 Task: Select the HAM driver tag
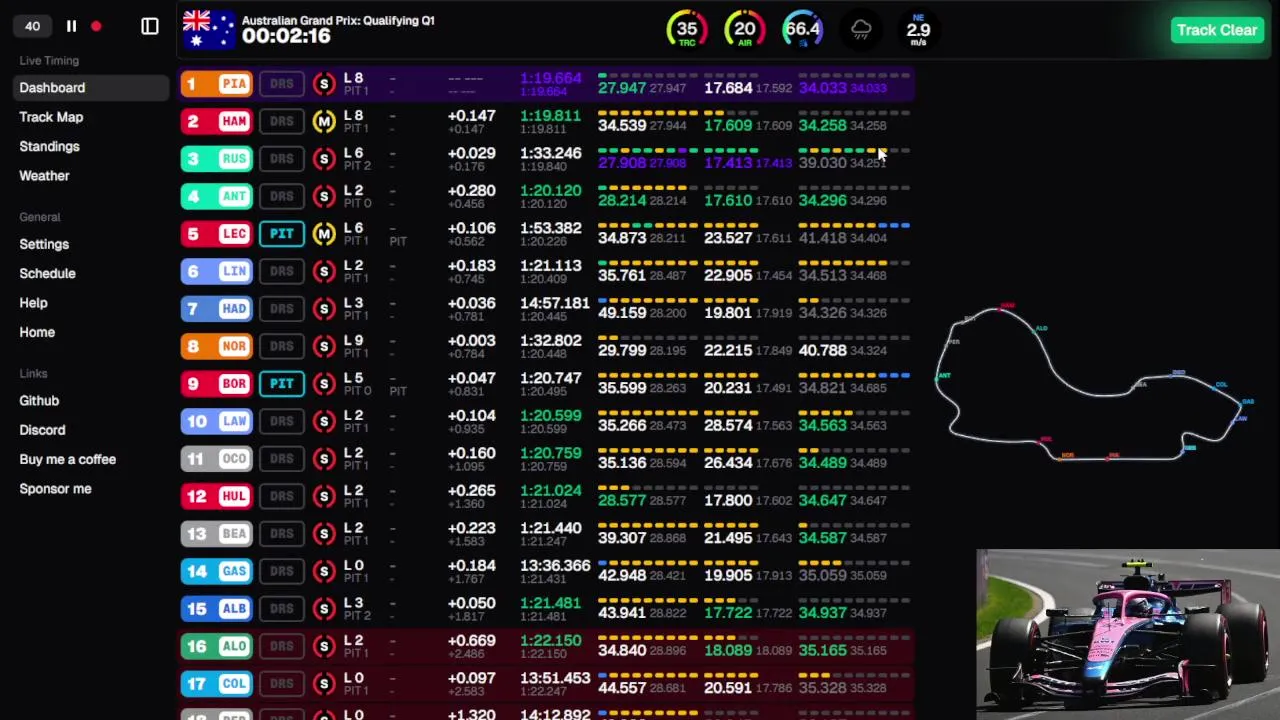[x=216, y=121]
